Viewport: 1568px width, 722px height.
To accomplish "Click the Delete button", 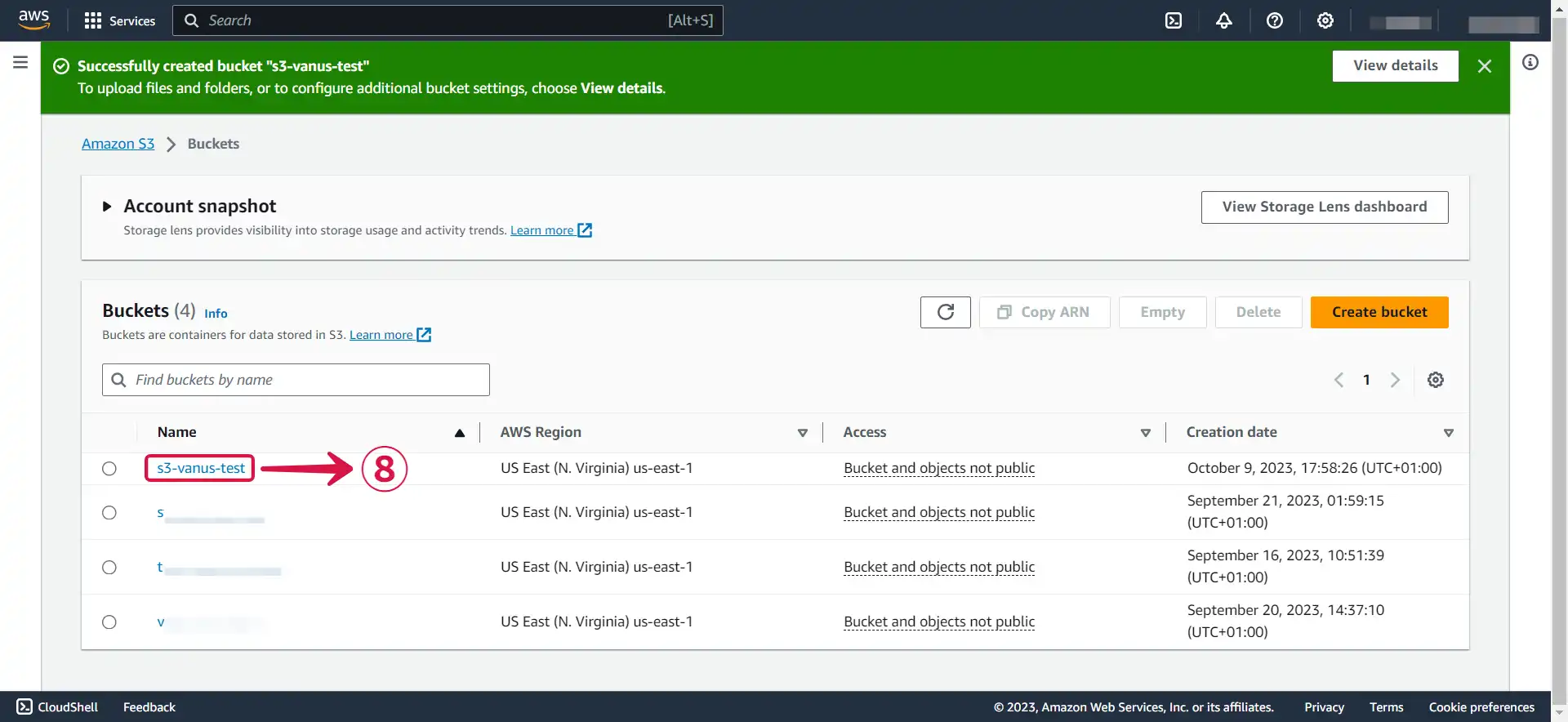I will [1258, 312].
